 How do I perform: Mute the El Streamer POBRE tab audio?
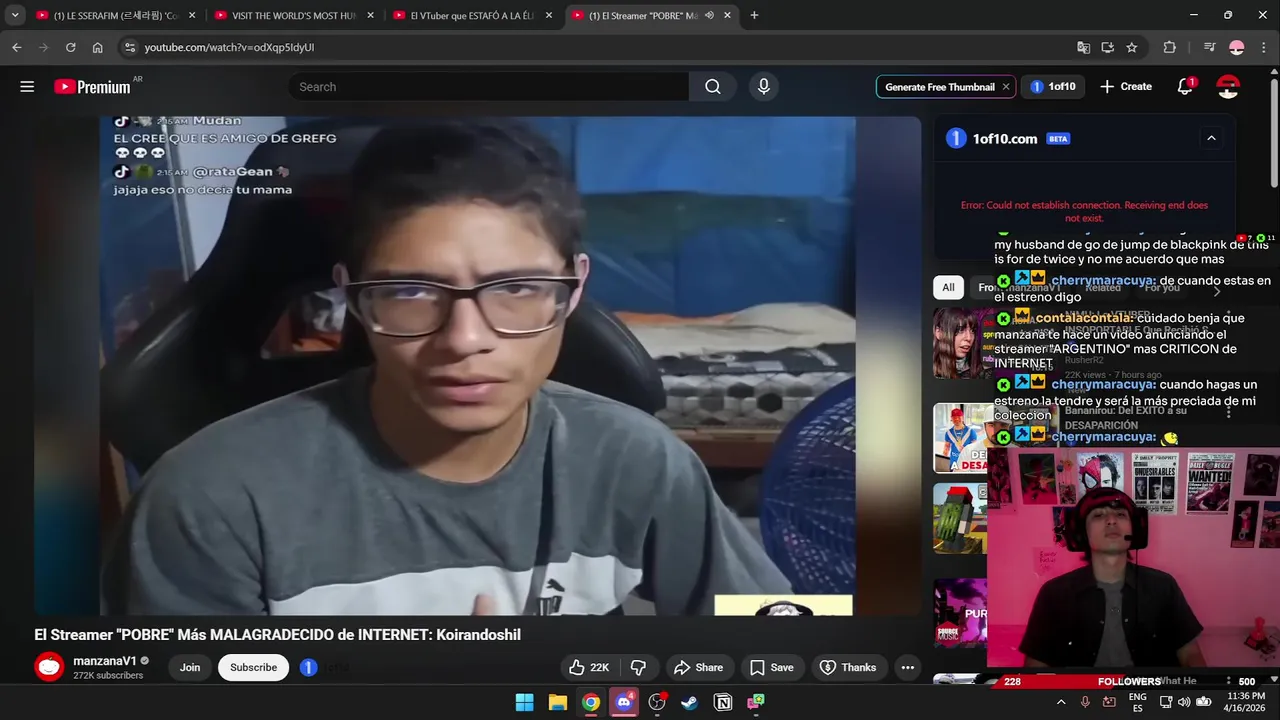point(709,15)
